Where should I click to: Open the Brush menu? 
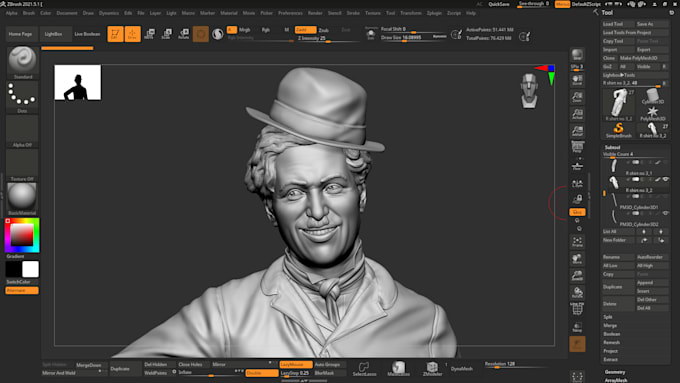[29, 13]
